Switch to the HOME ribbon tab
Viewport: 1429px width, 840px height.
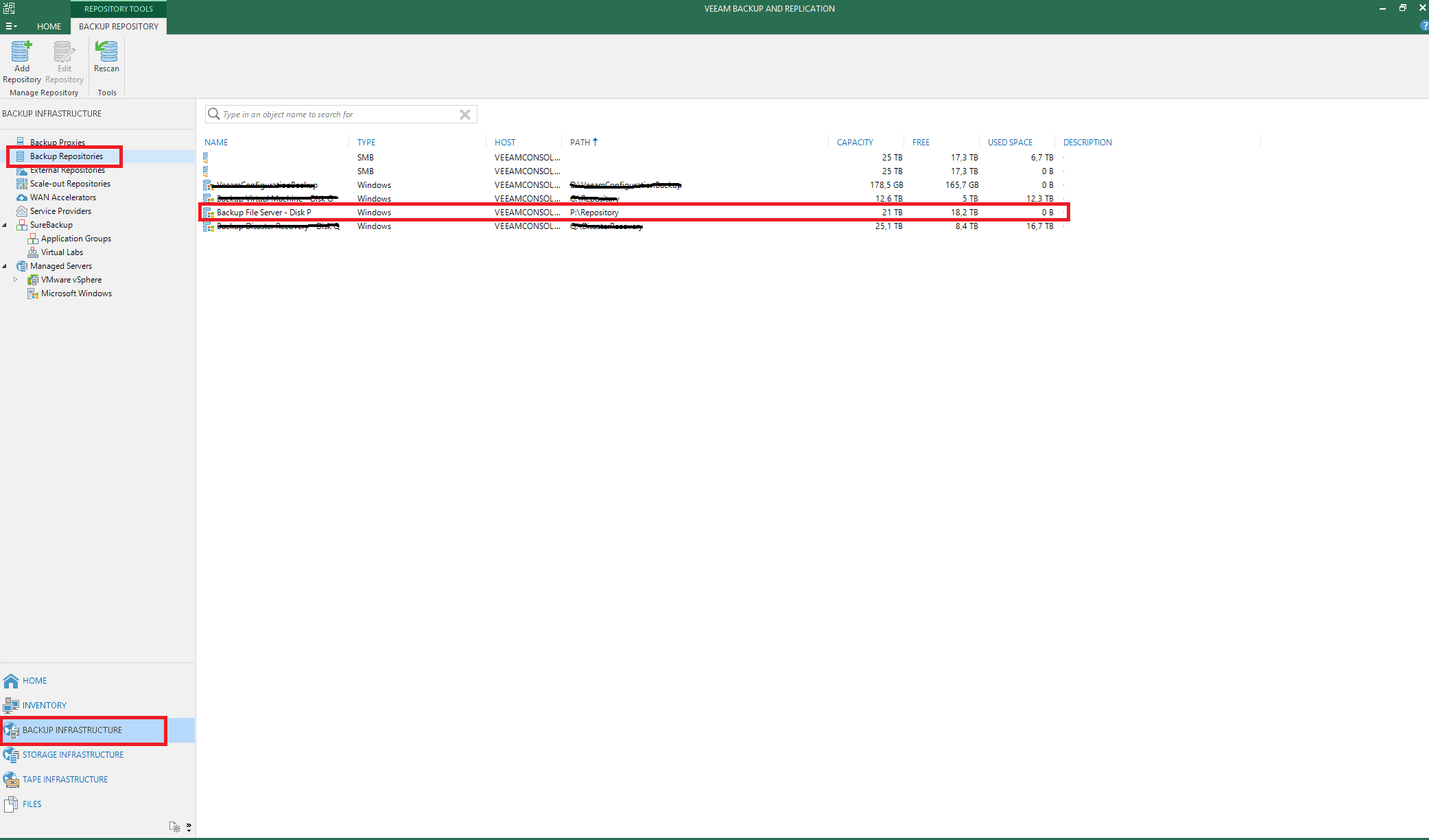click(x=49, y=26)
